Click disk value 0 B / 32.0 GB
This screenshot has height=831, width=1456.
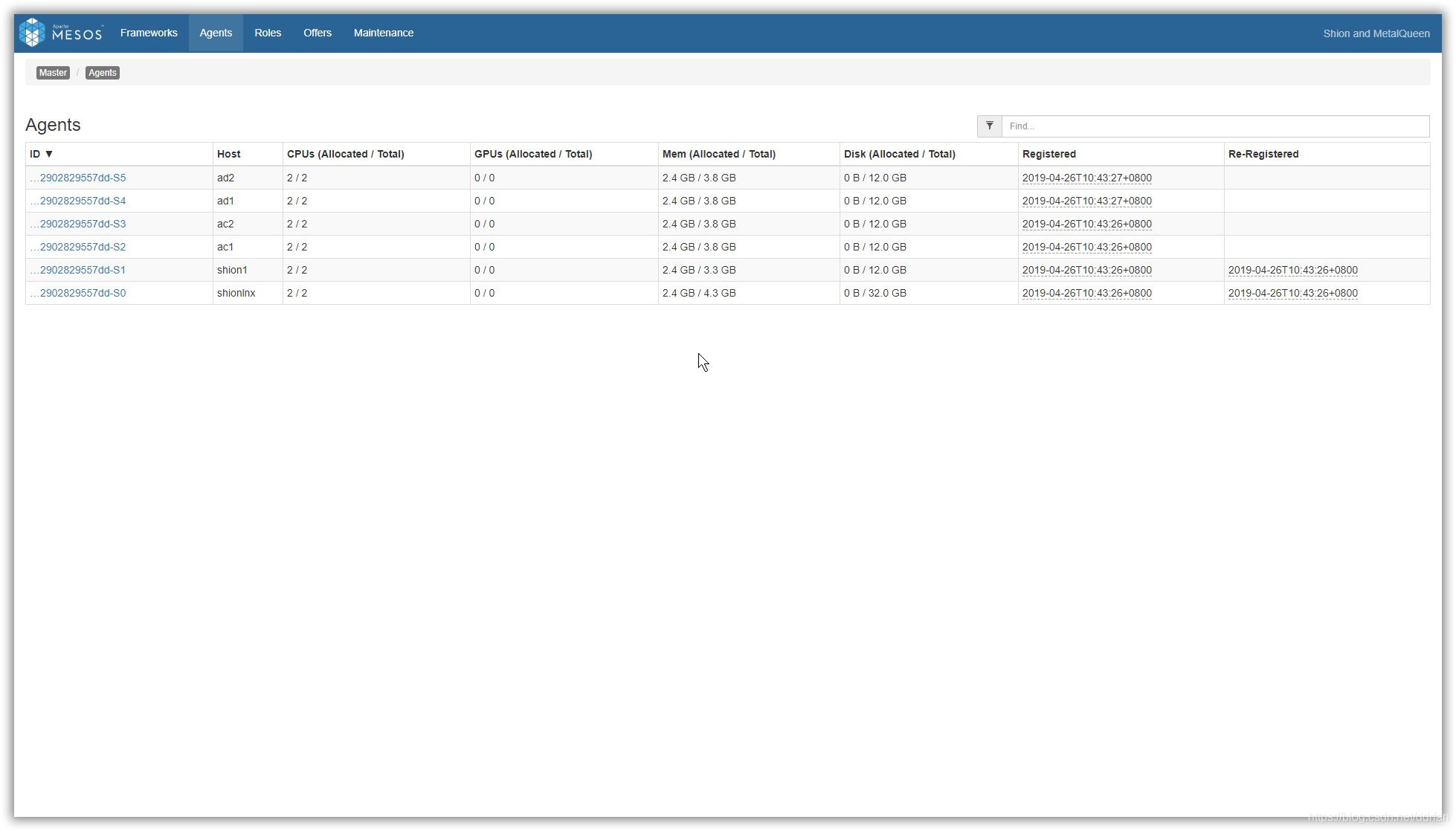click(875, 293)
